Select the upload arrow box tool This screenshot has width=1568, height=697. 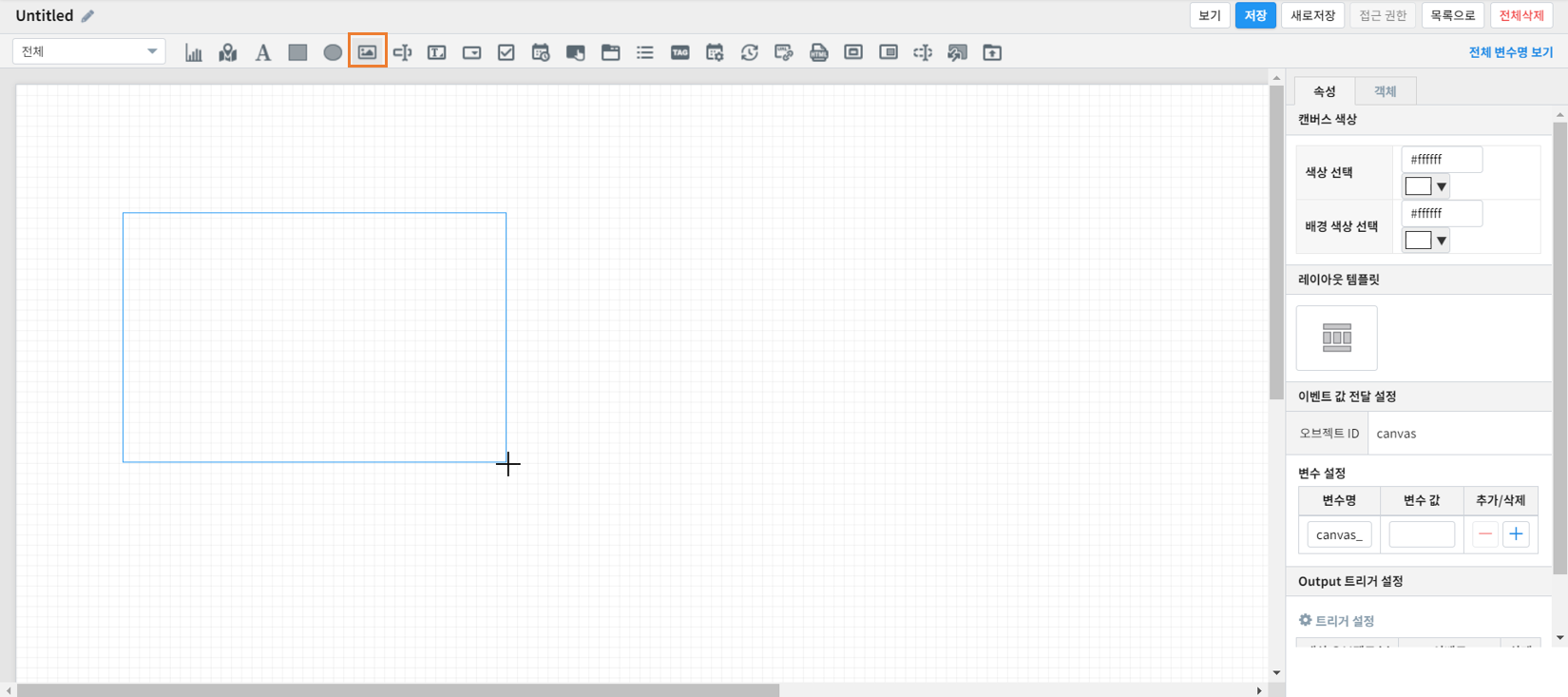click(x=992, y=52)
